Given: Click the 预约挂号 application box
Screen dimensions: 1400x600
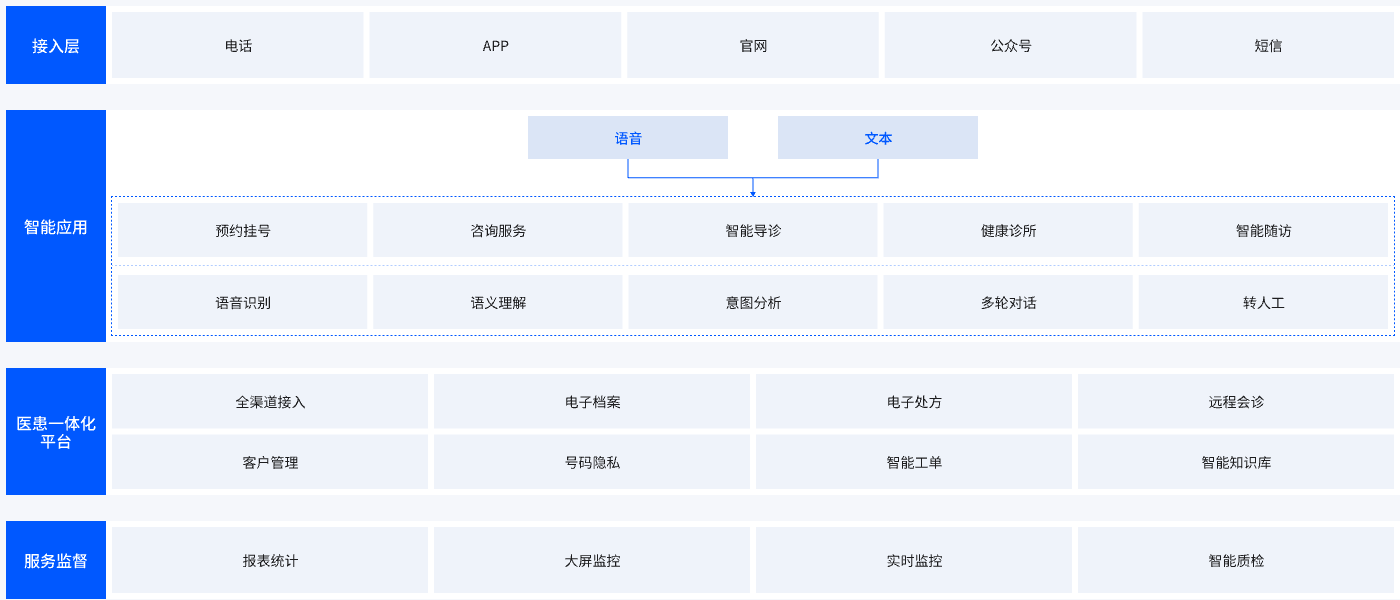Looking at the screenshot, I should tap(243, 230).
